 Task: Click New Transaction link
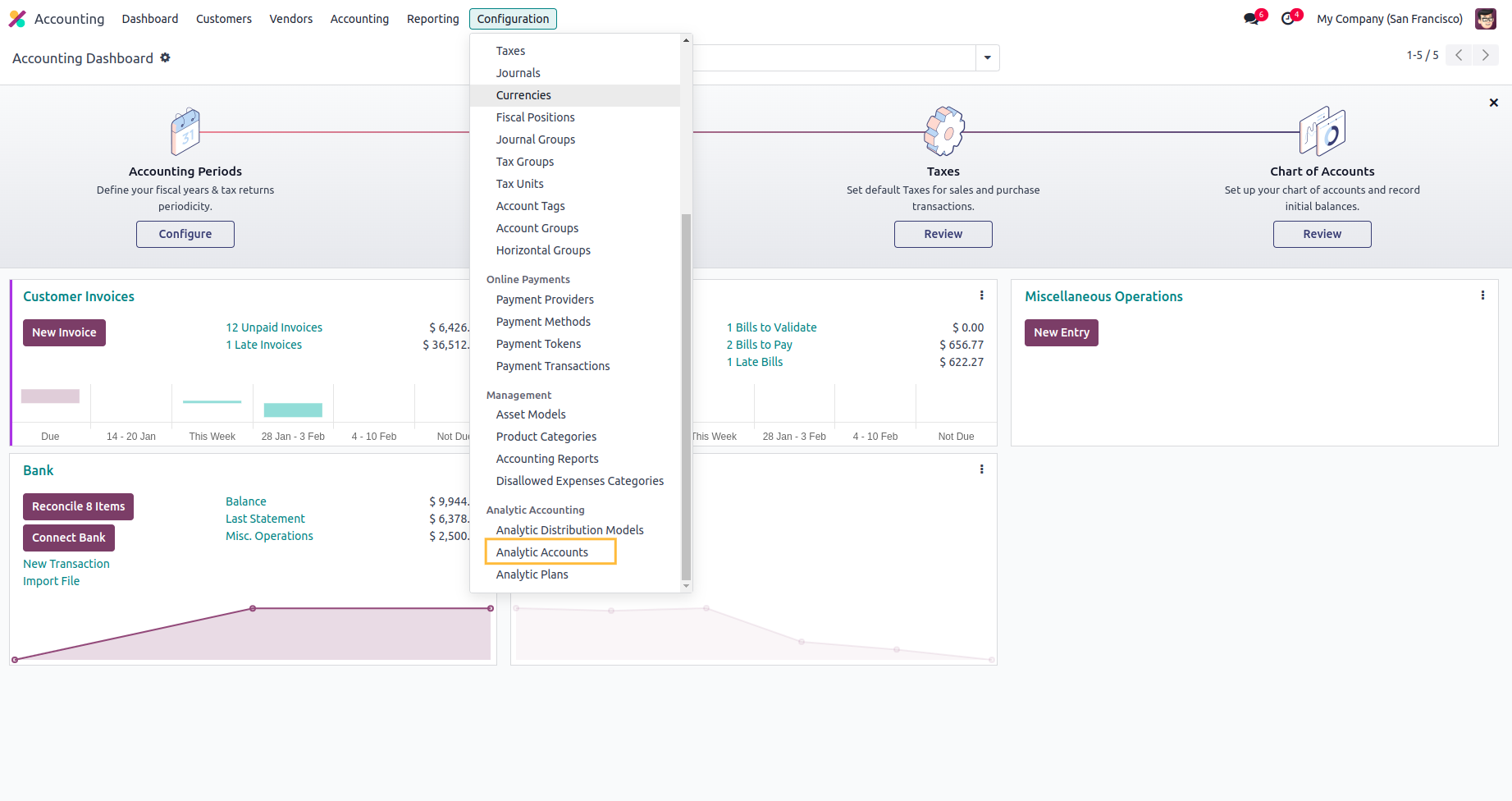[66, 564]
